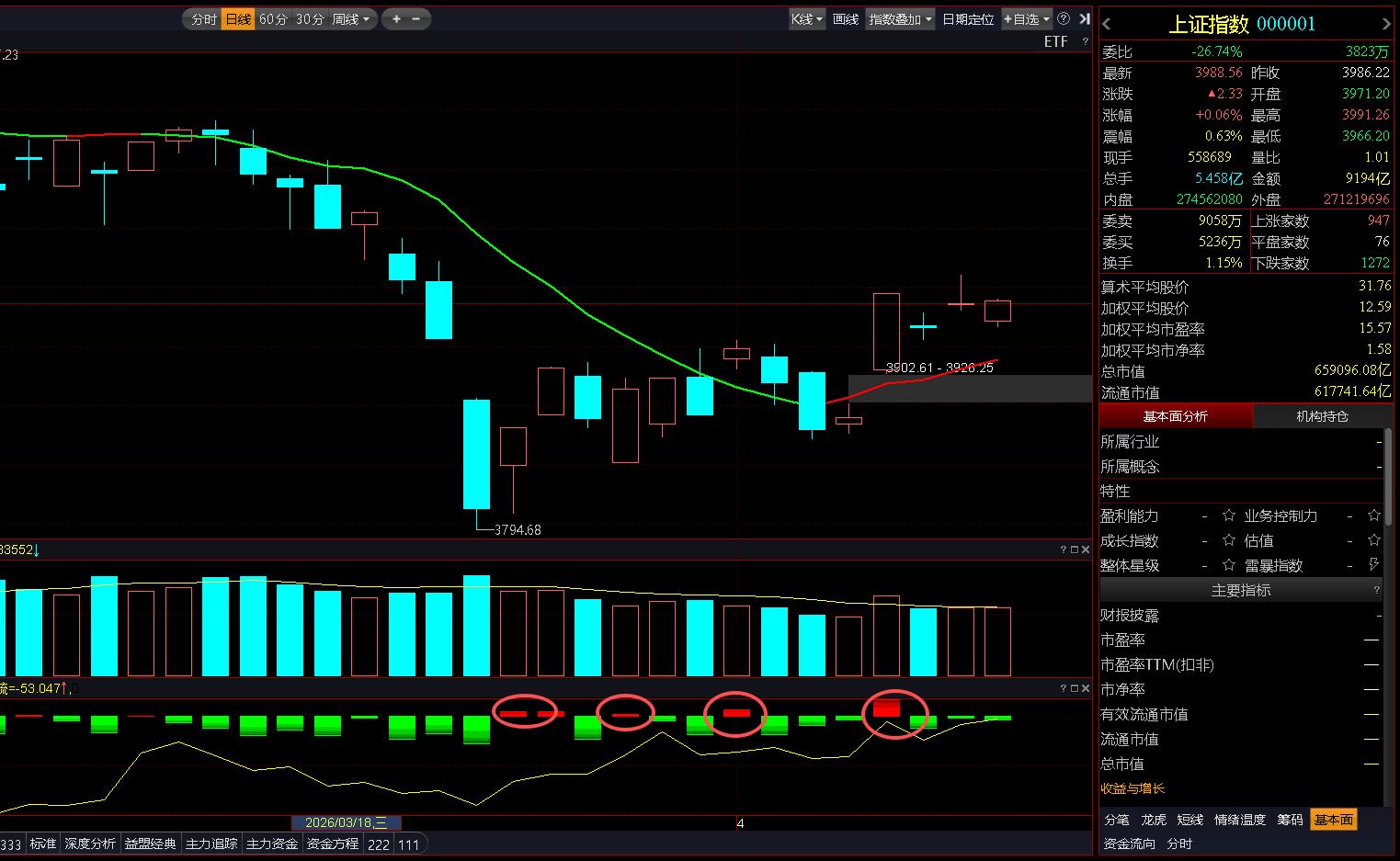Image resolution: width=1400 pixels, height=861 pixels.
Task: Open the 筹码 tab in the bottom panel
Action: point(1290,820)
